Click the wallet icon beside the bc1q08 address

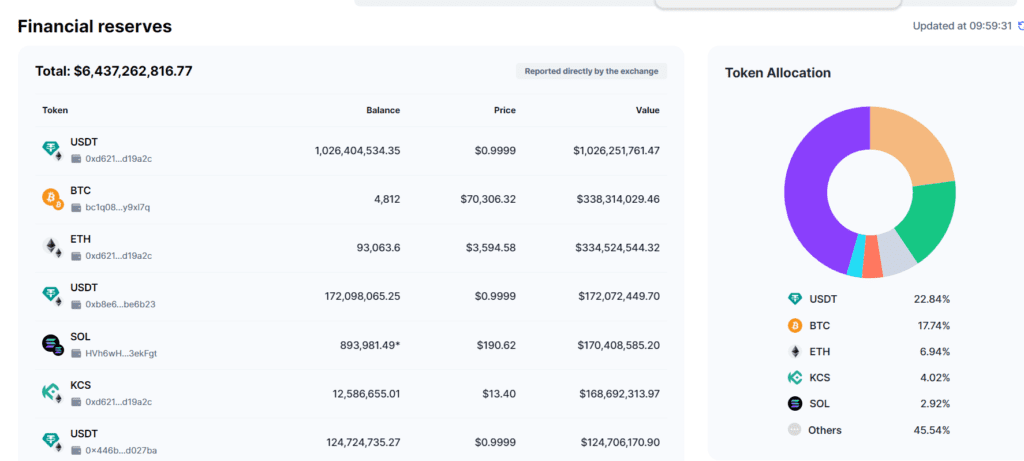coord(75,207)
